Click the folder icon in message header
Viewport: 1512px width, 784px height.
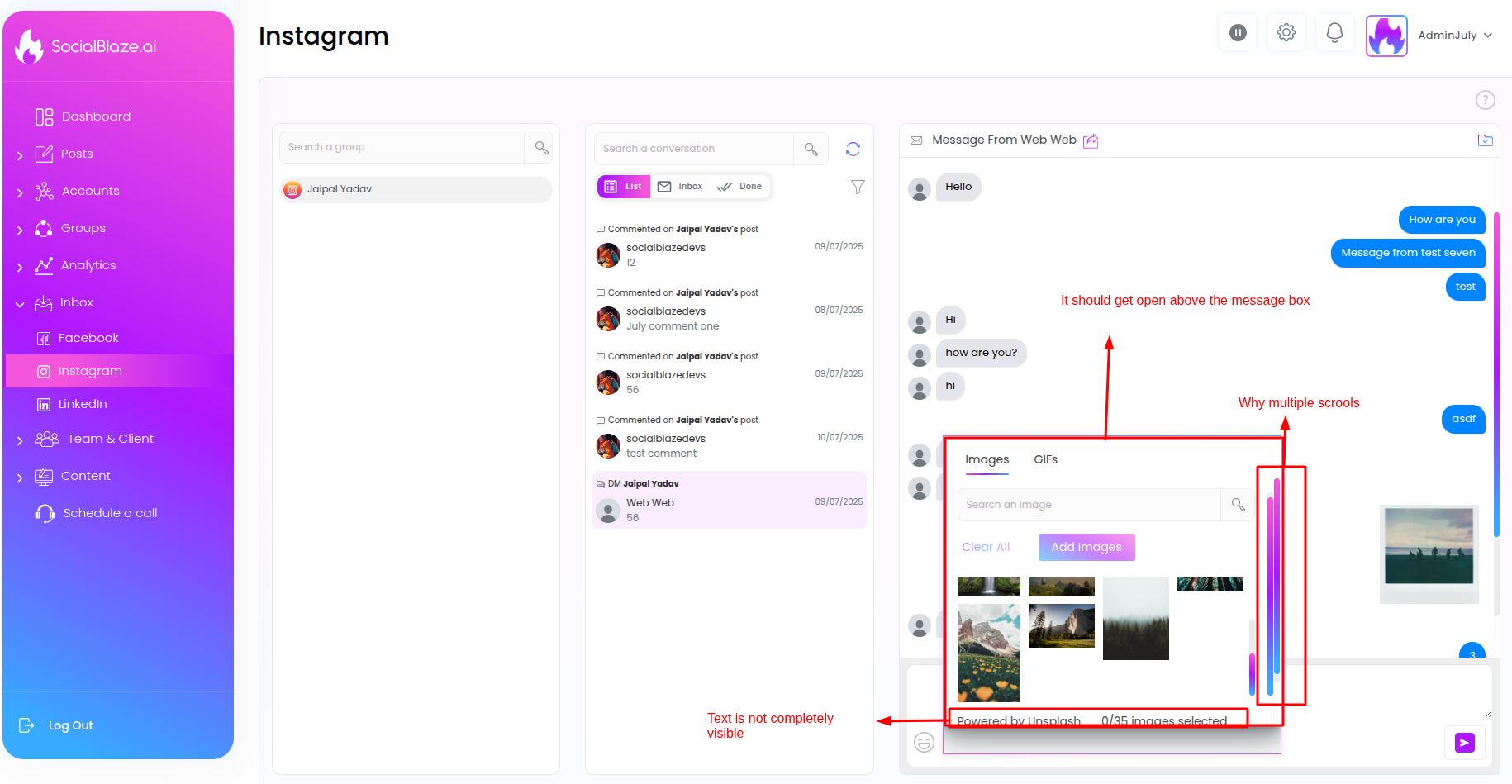[x=1485, y=140]
